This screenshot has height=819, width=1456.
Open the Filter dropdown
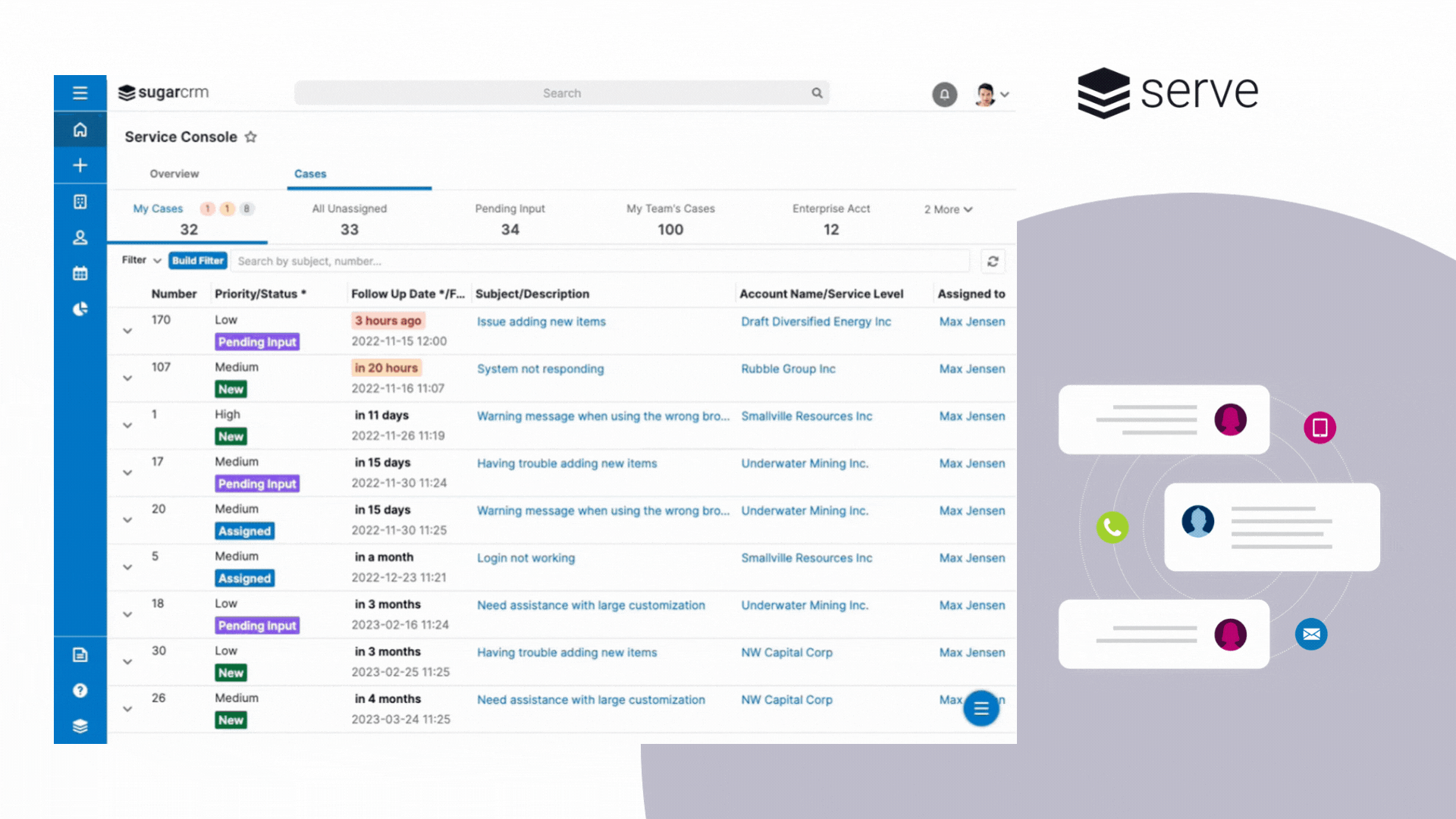click(x=142, y=260)
